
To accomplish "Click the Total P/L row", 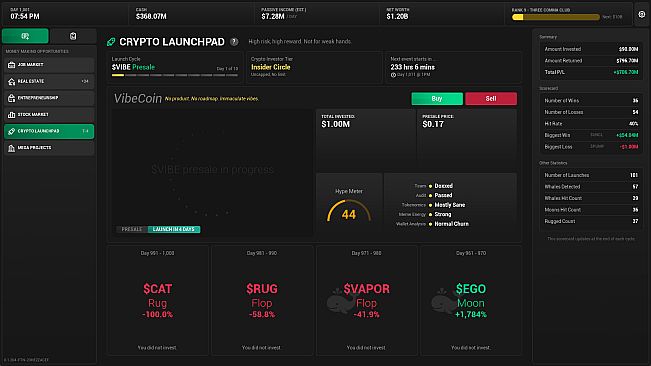I will point(591,72).
